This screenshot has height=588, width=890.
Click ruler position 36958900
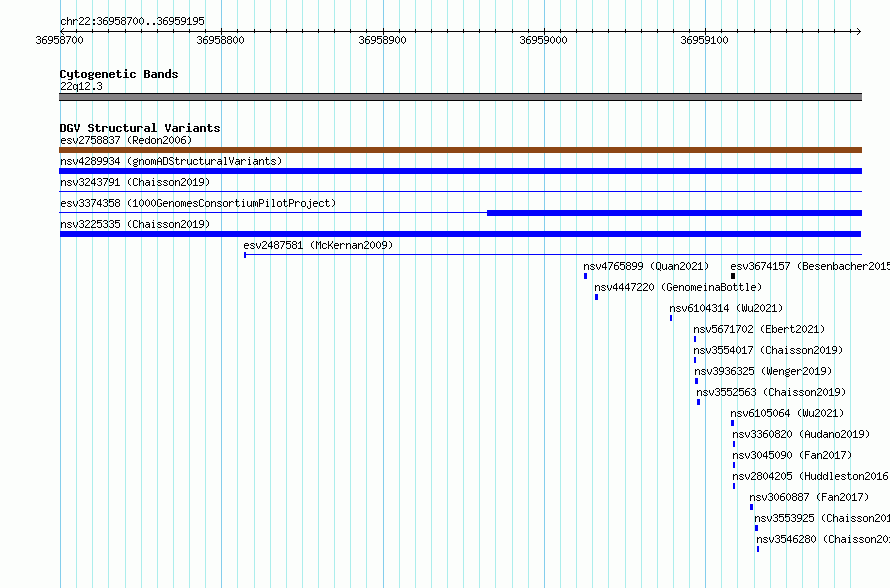pyautogui.click(x=383, y=40)
